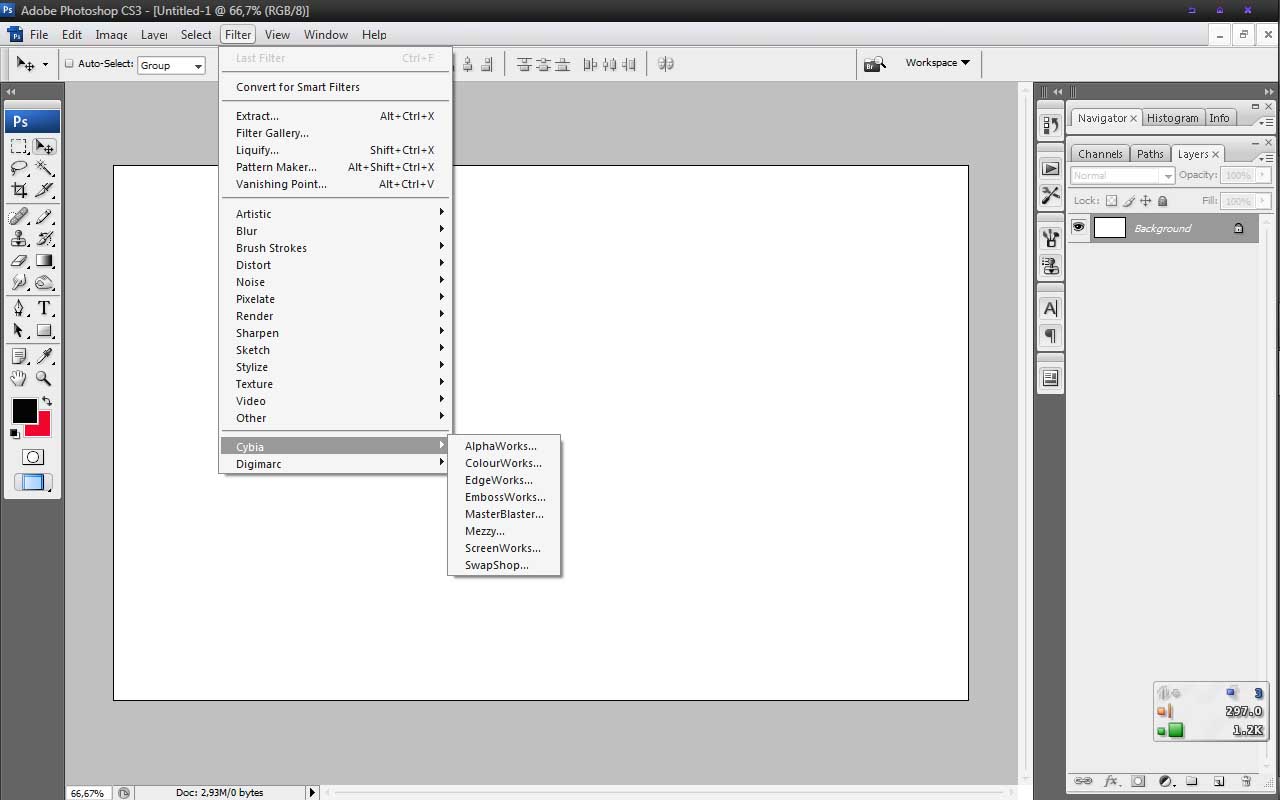The width and height of the screenshot is (1280, 800).
Task: Select the Notes tool
Action: (x=19, y=356)
